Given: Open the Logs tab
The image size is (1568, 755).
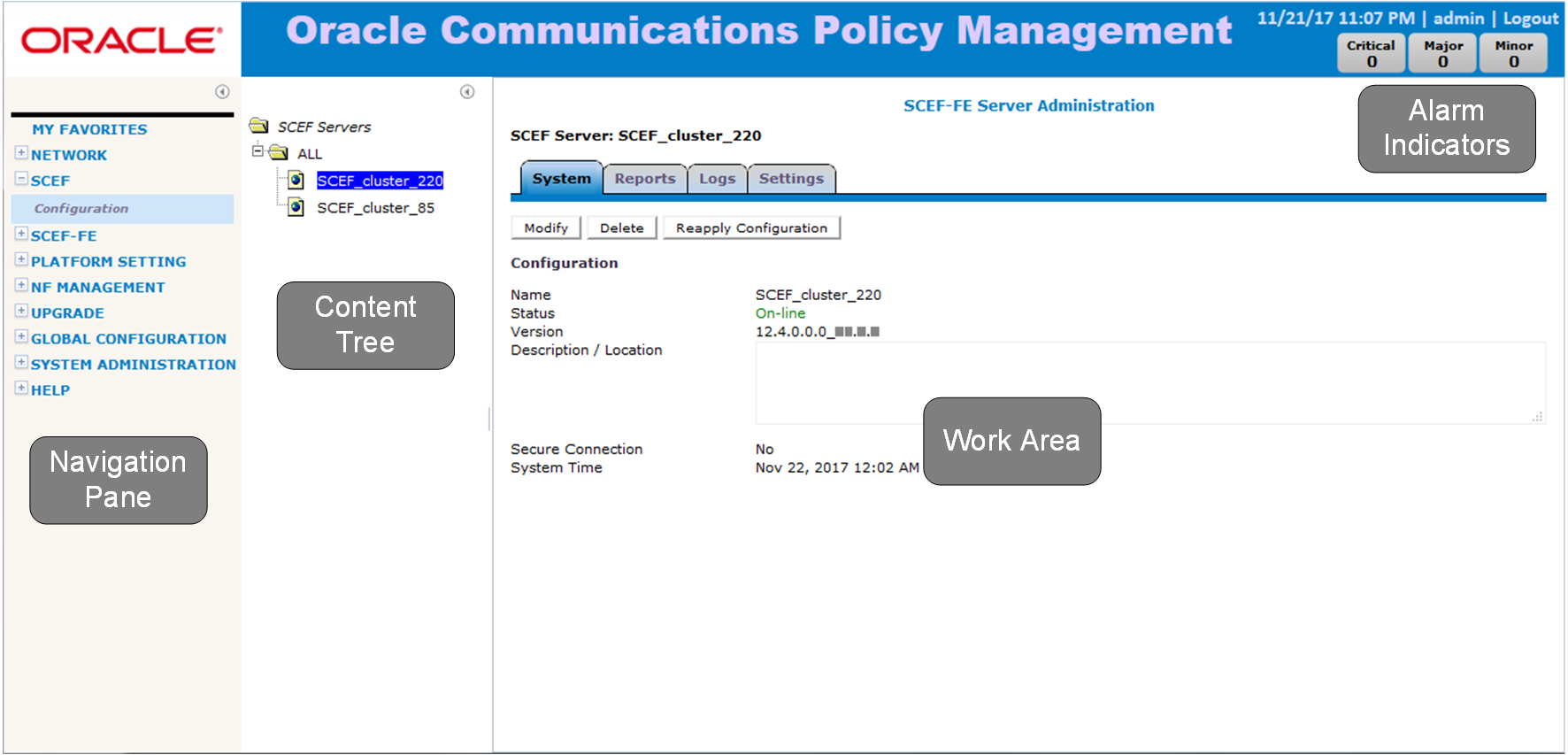Looking at the screenshot, I should 718,179.
